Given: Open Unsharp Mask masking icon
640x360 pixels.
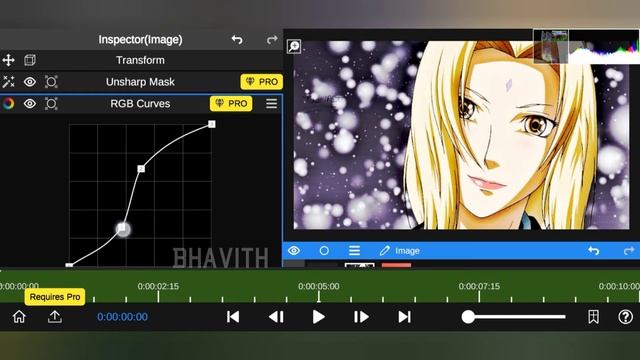Looking at the screenshot, I should (x=51, y=82).
